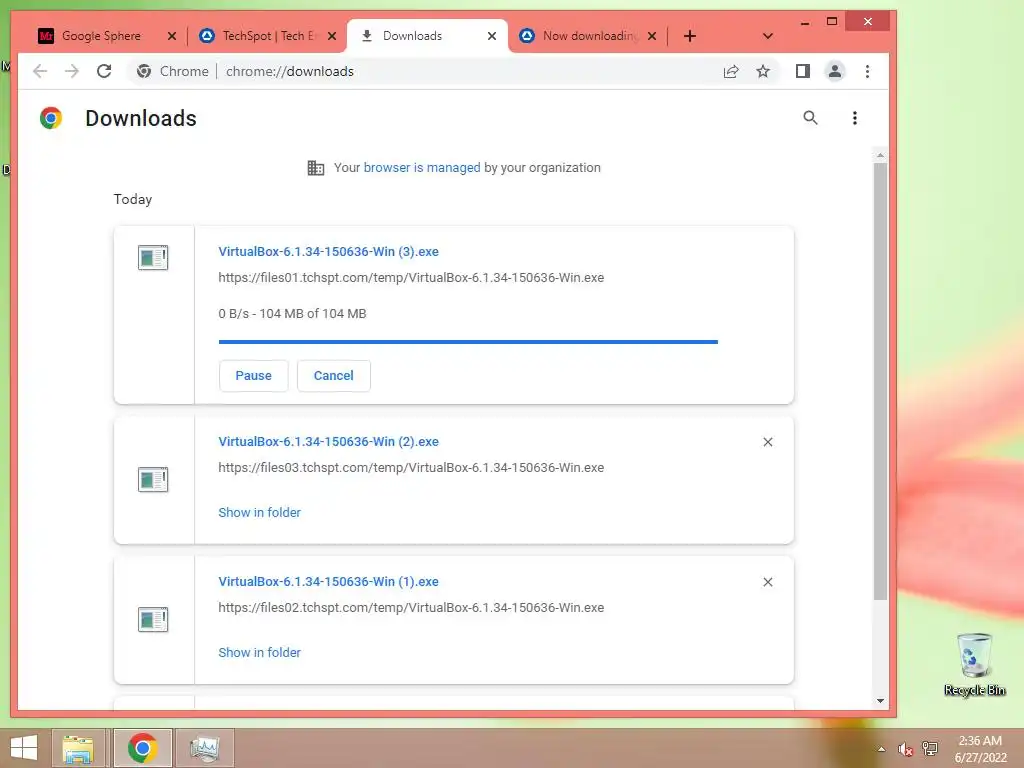Click the files03.tchspt.com source URL
This screenshot has height=768, width=1024.
[411, 468]
